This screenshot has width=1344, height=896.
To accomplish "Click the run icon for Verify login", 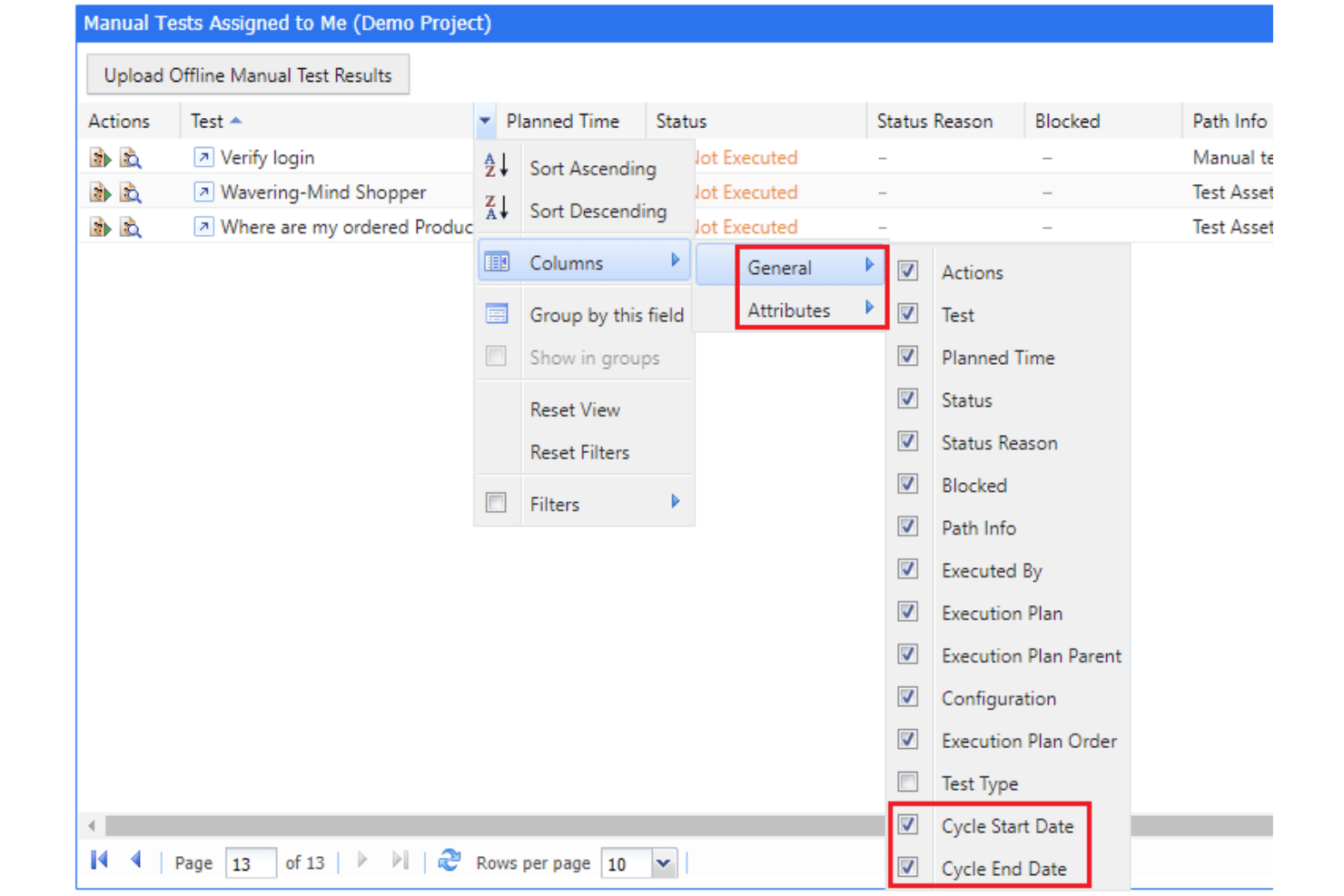I will point(100,159).
